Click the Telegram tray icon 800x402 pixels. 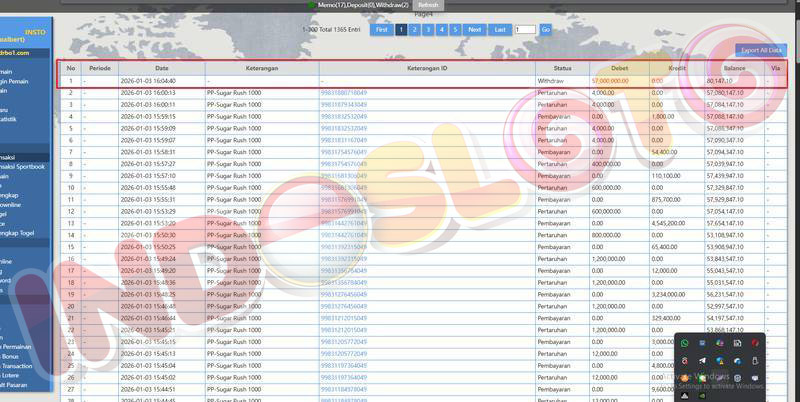(x=702, y=360)
